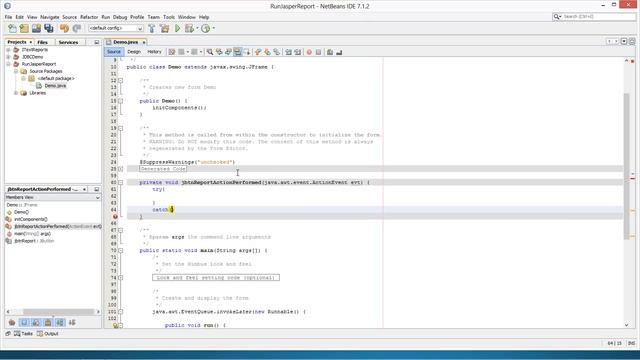Open the File menu
The height and width of the screenshot is (360, 640).
(x=8, y=17)
